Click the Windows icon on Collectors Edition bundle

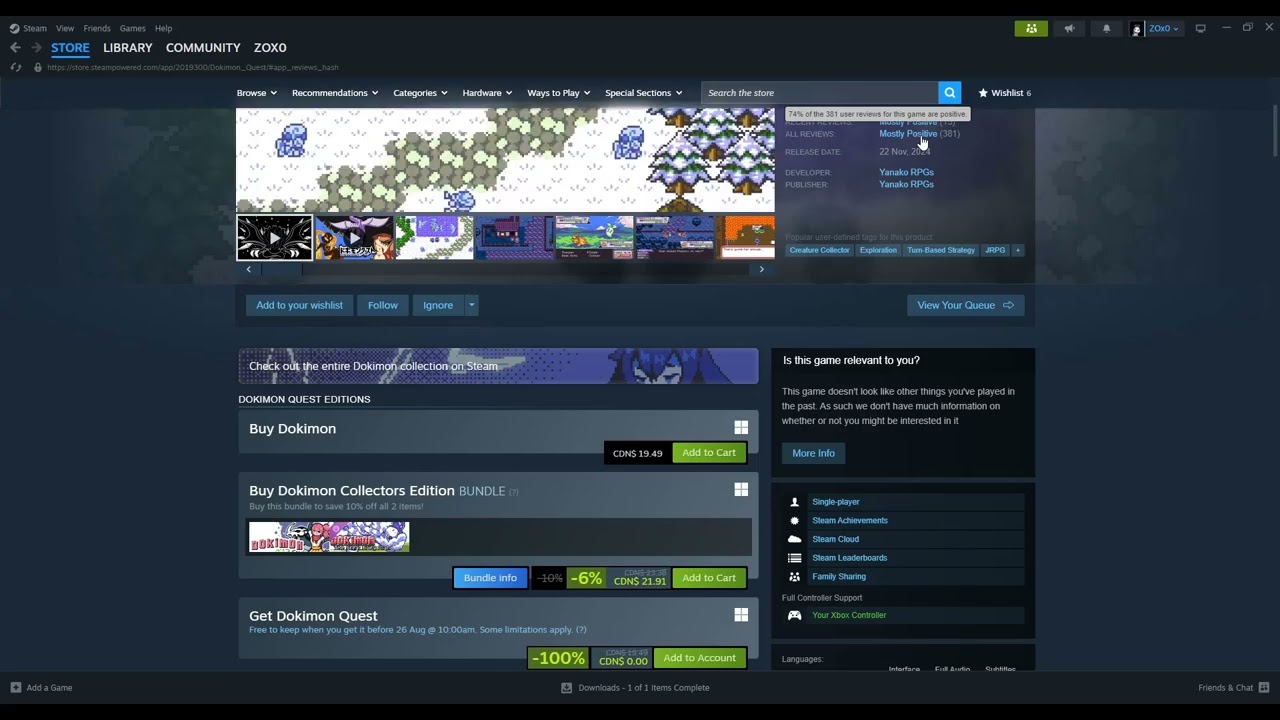(x=741, y=490)
